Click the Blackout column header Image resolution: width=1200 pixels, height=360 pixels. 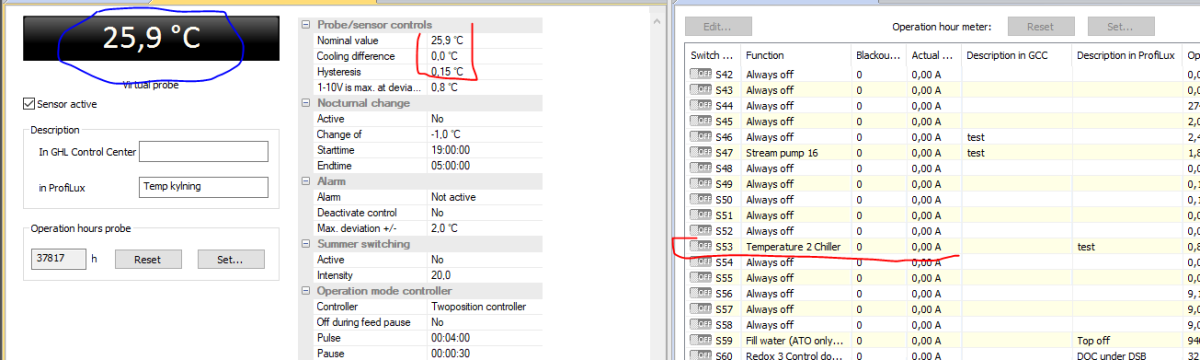878,55
